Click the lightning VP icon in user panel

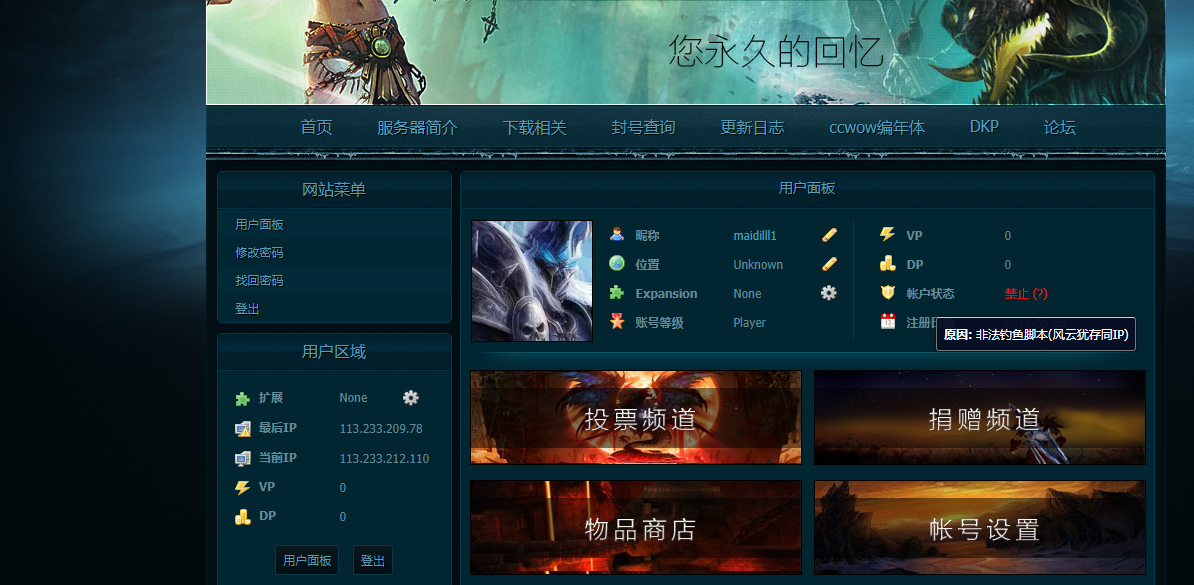tap(887, 235)
